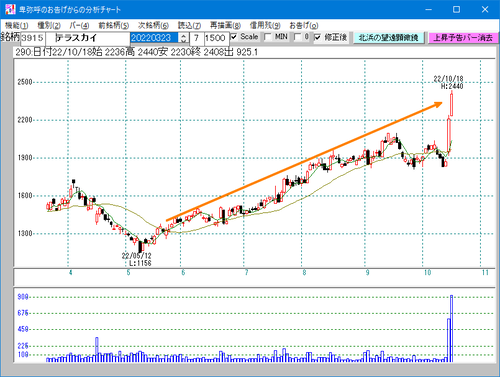Screen dimensions: 500x377
Task: Open the 信用残(9) menu
Action: [265, 25]
